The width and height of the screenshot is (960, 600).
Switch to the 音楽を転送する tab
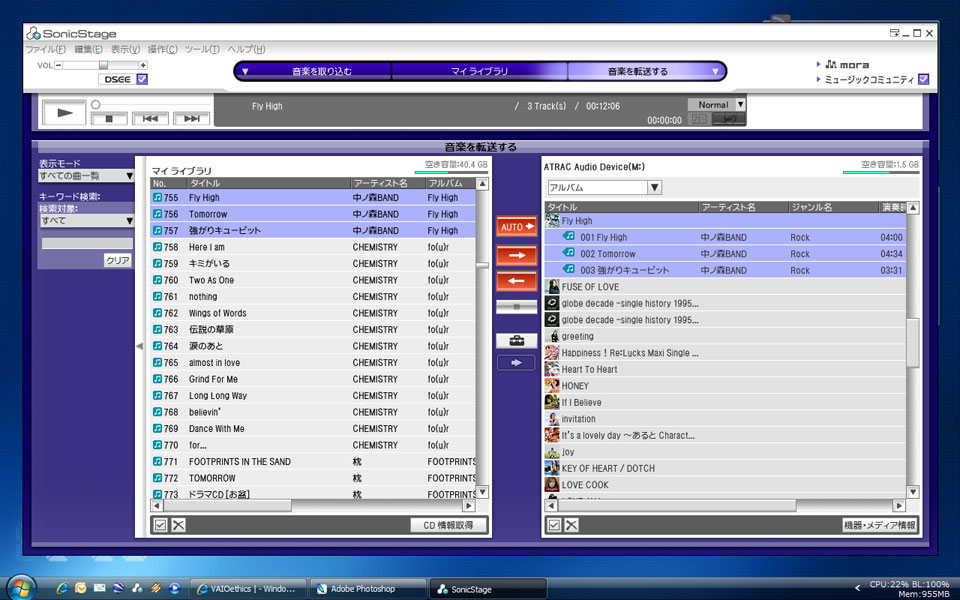coord(638,72)
